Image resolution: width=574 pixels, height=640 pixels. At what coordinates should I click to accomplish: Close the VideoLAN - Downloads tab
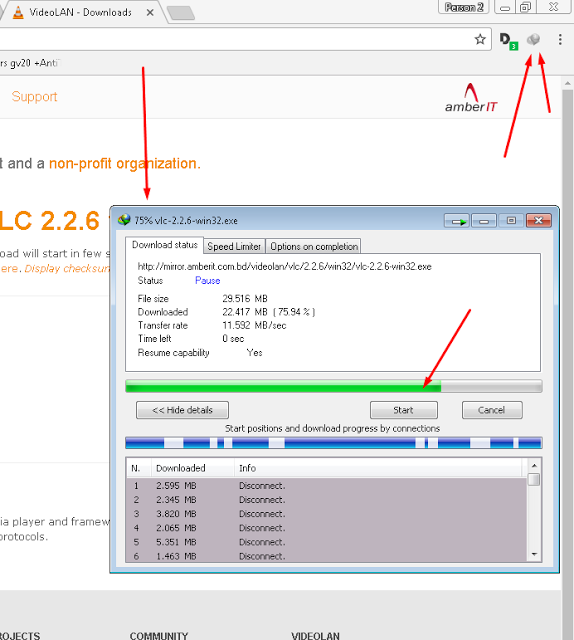(x=150, y=13)
